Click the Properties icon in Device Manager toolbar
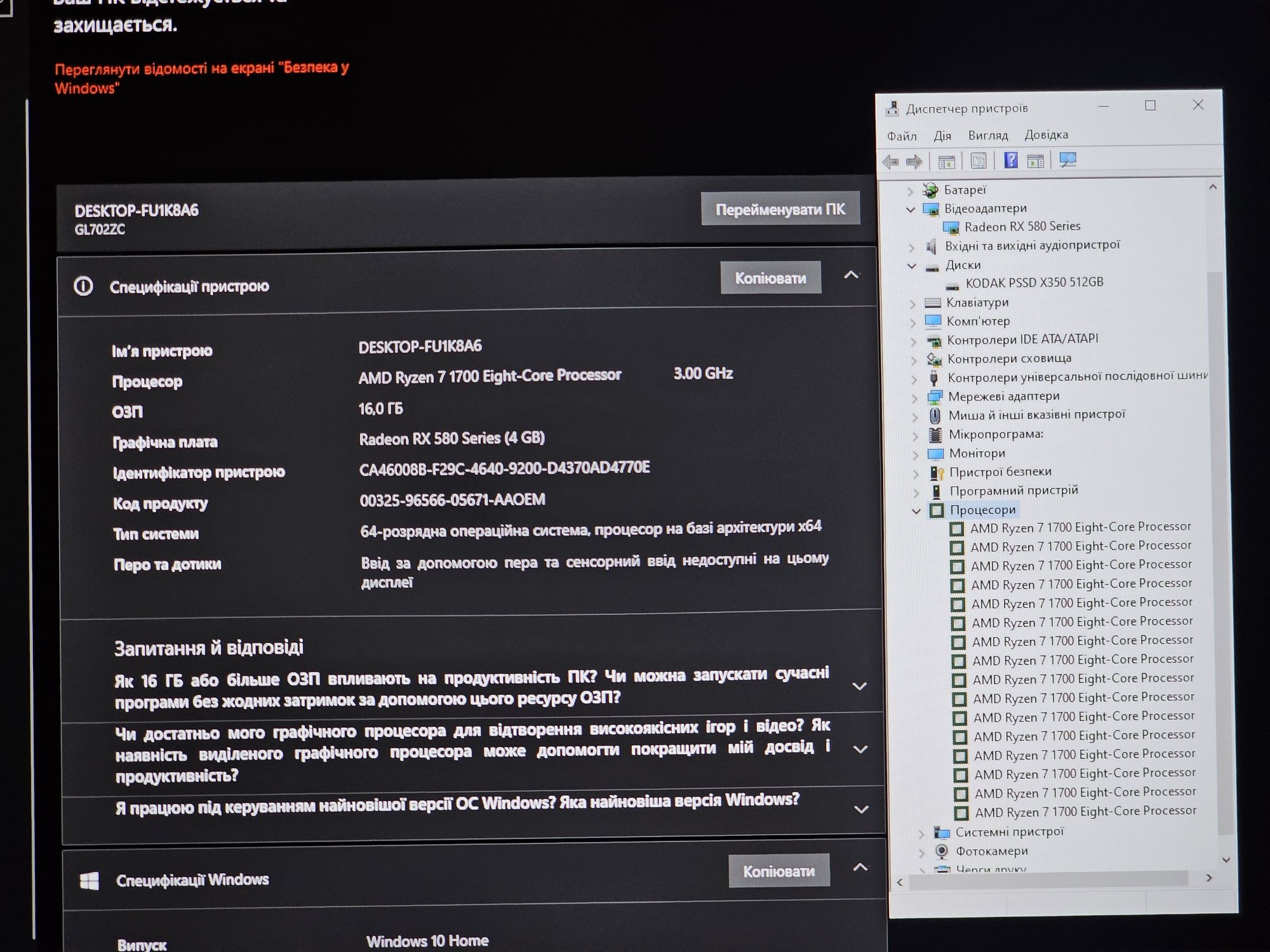This screenshot has width=1270, height=952. pyautogui.click(x=978, y=161)
